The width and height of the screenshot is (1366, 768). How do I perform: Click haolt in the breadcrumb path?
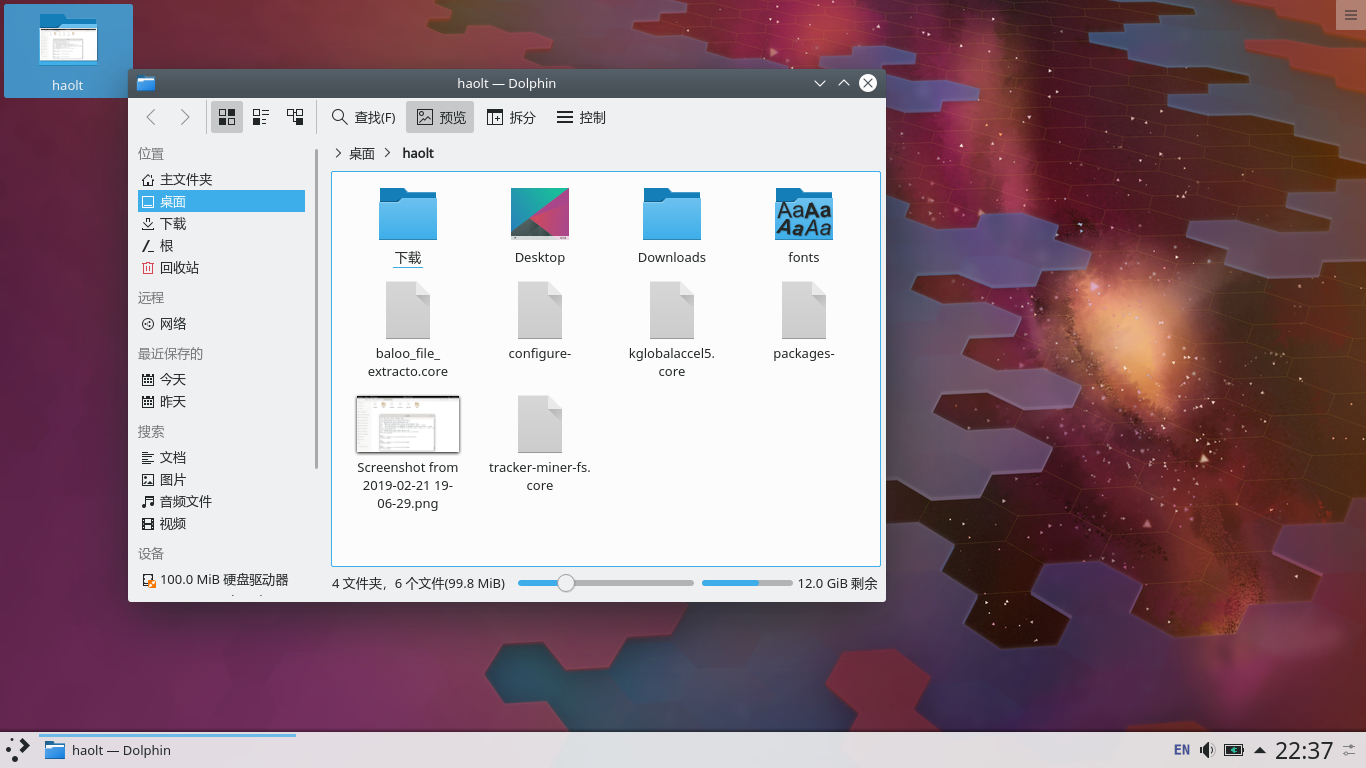pos(418,153)
